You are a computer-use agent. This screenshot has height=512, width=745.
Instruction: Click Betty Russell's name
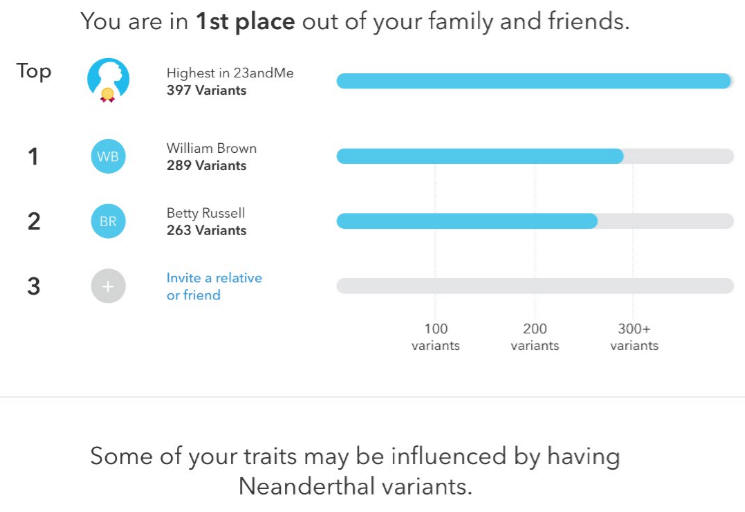(x=206, y=213)
